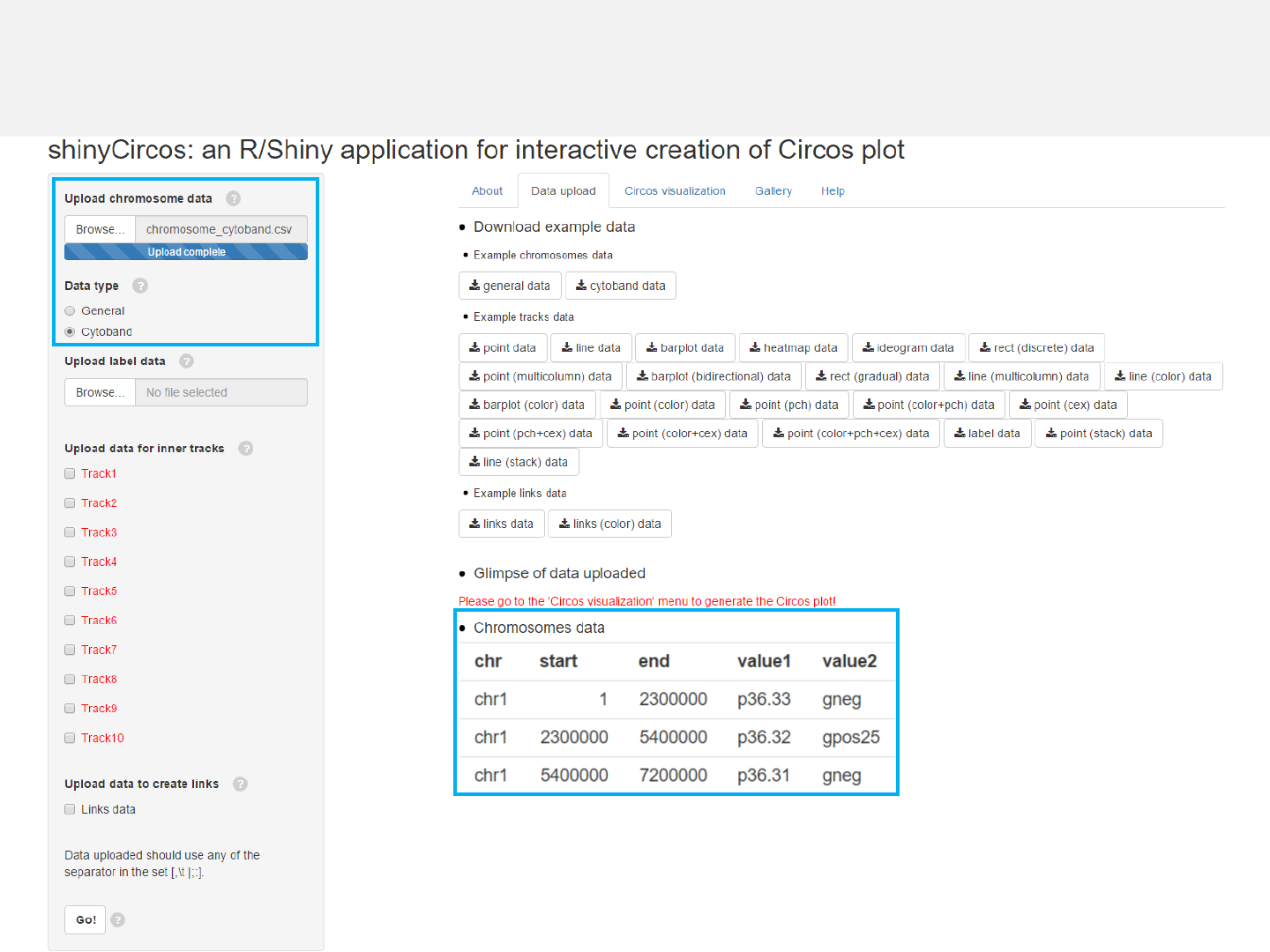
Task: Click chromosome_cytoband.csv file name field
Action: [x=221, y=229]
